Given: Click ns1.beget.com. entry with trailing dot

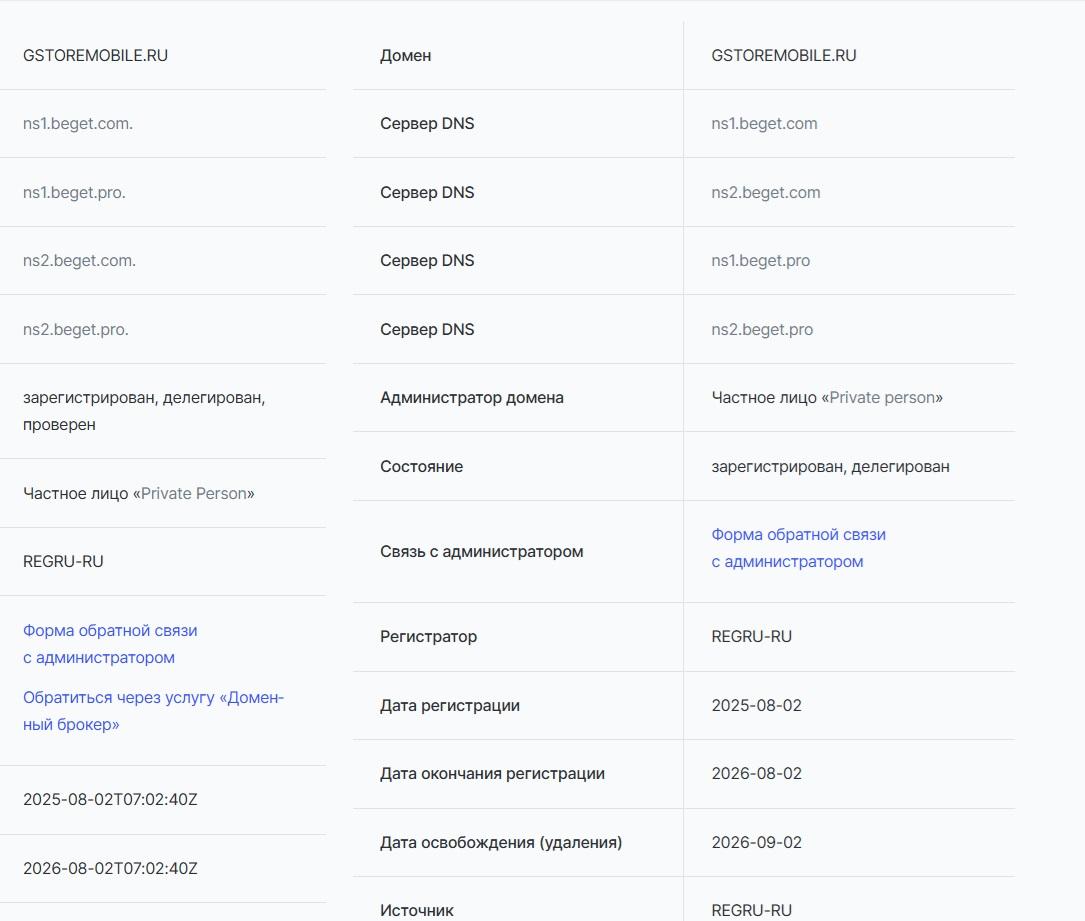Looking at the screenshot, I should (78, 124).
